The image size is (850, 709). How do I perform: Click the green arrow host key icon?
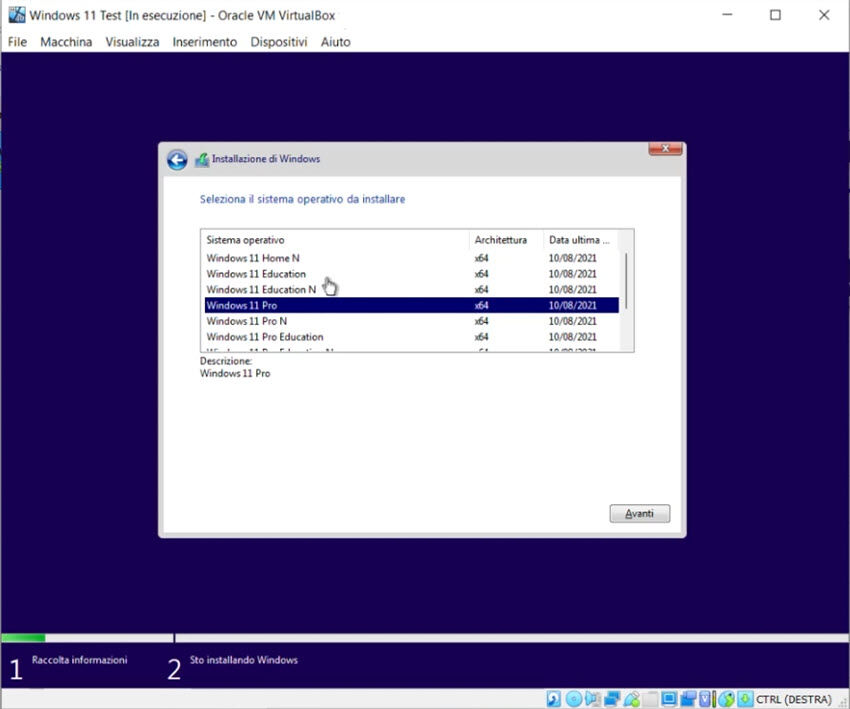[x=745, y=699]
